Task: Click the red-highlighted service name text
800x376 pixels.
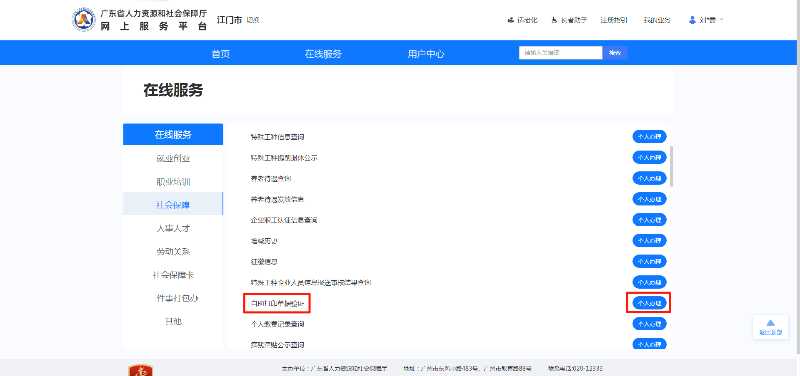Action: point(278,304)
